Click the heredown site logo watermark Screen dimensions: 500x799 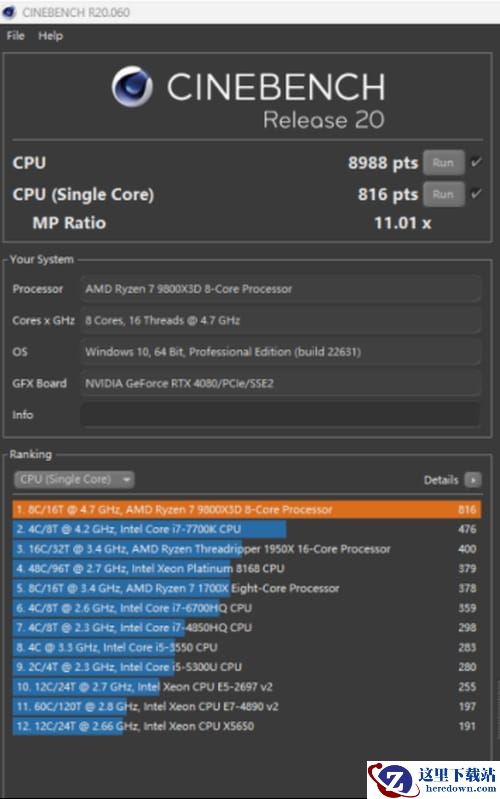click(x=433, y=780)
